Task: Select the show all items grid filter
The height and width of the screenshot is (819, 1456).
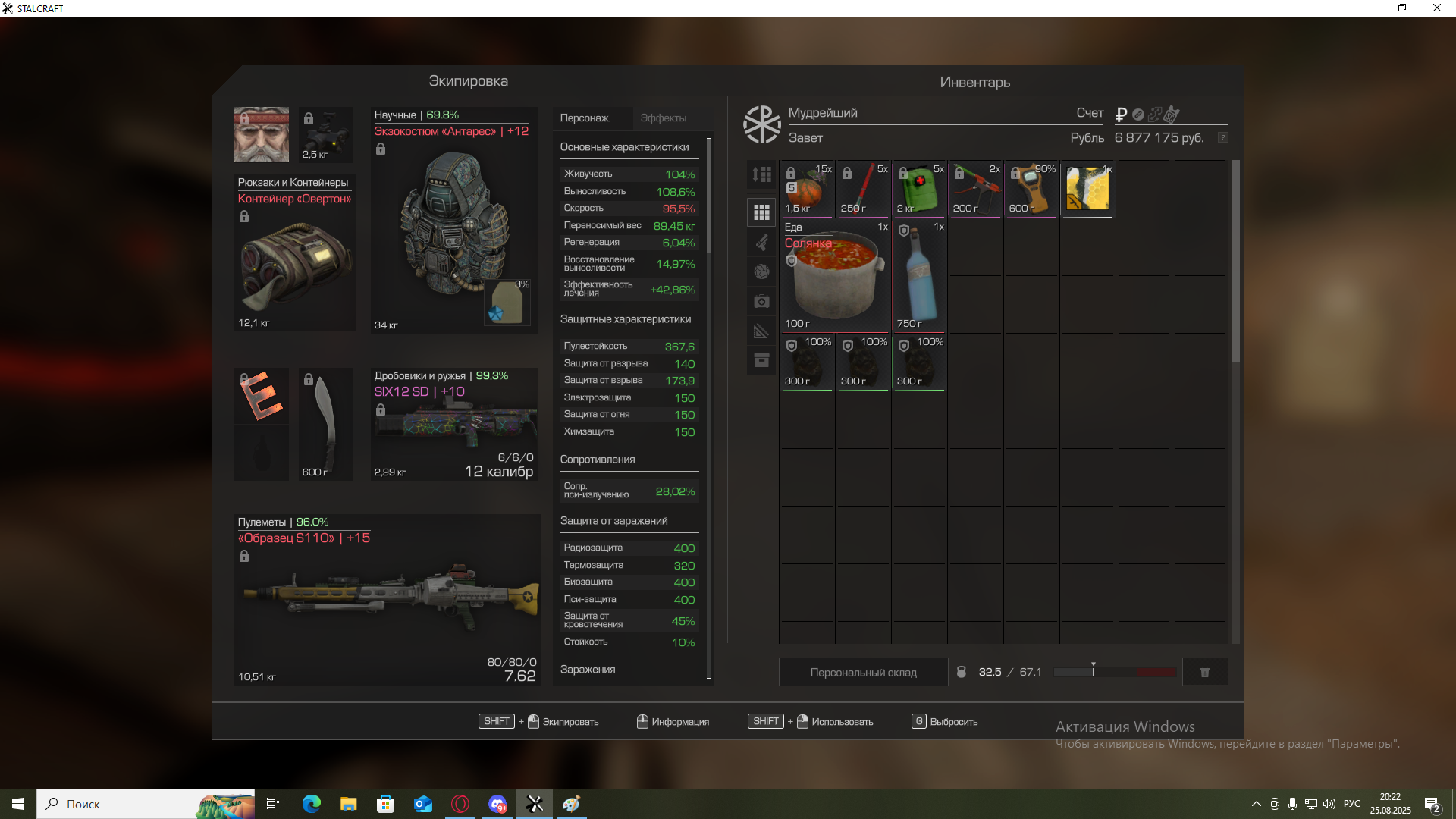Action: (x=761, y=212)
